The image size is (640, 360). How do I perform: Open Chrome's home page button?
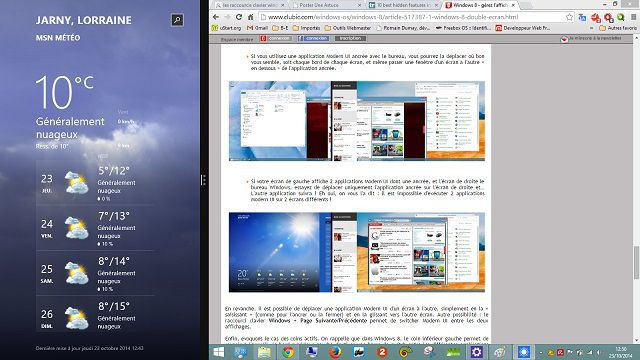(251, 17)
